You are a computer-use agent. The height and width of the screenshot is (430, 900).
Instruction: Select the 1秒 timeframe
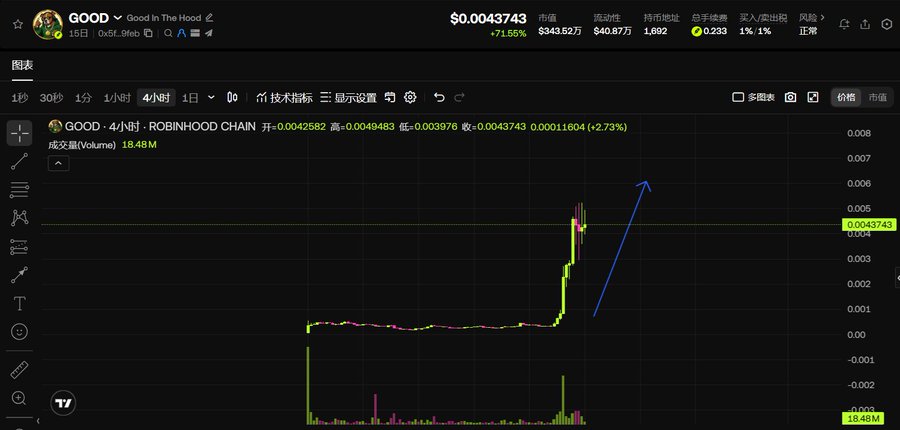20,98
